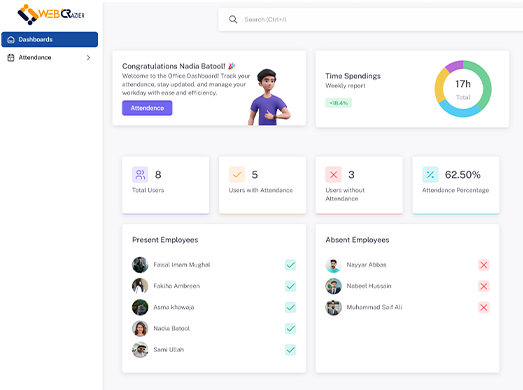Viewport: 523px width, 390px height.
Task: Click the Users without Attendance label
Action: (345, 194)
